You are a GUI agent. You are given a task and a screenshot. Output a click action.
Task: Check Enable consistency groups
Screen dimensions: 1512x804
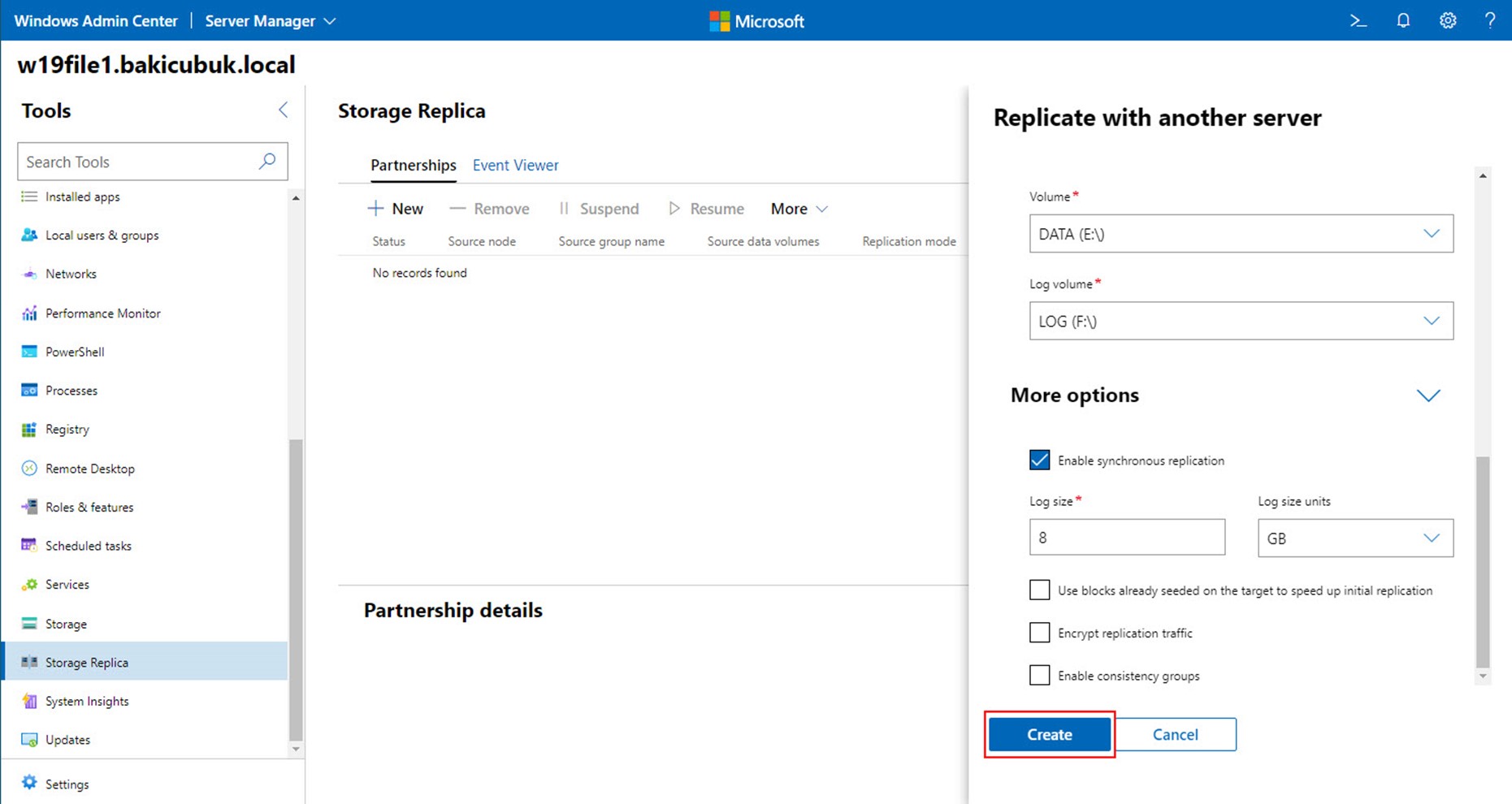pyautogui.click(x=1039, y=675)
